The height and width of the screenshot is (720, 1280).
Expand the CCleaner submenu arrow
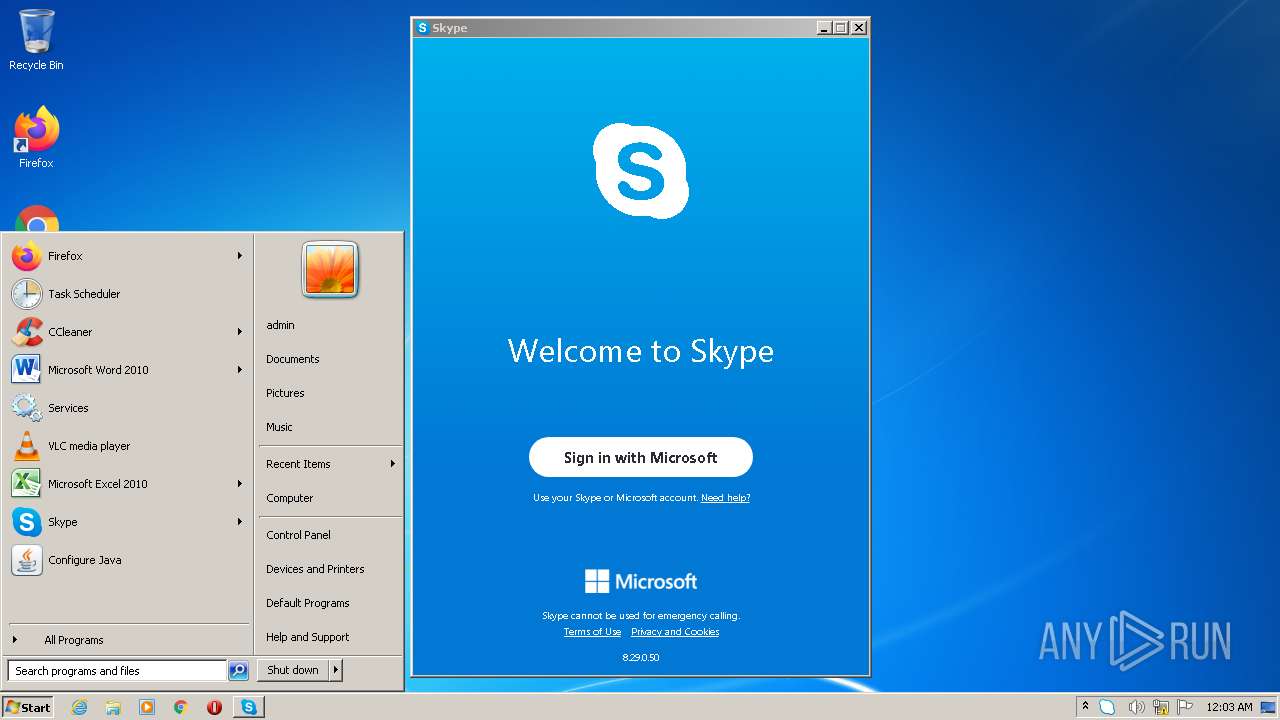pyautogui.click(x=240, y=332)
